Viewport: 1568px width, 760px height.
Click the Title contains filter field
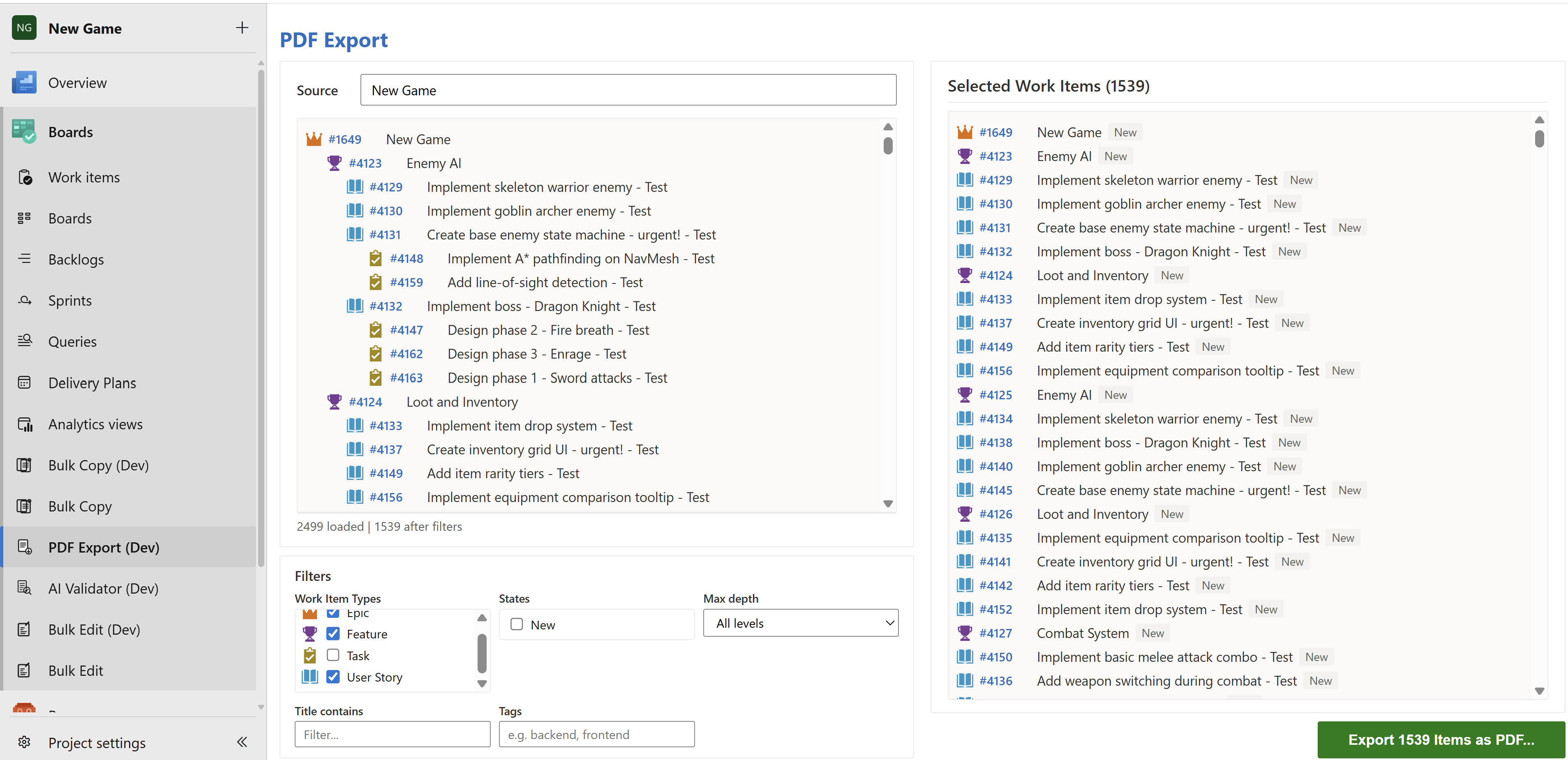[x=392, y=734]
